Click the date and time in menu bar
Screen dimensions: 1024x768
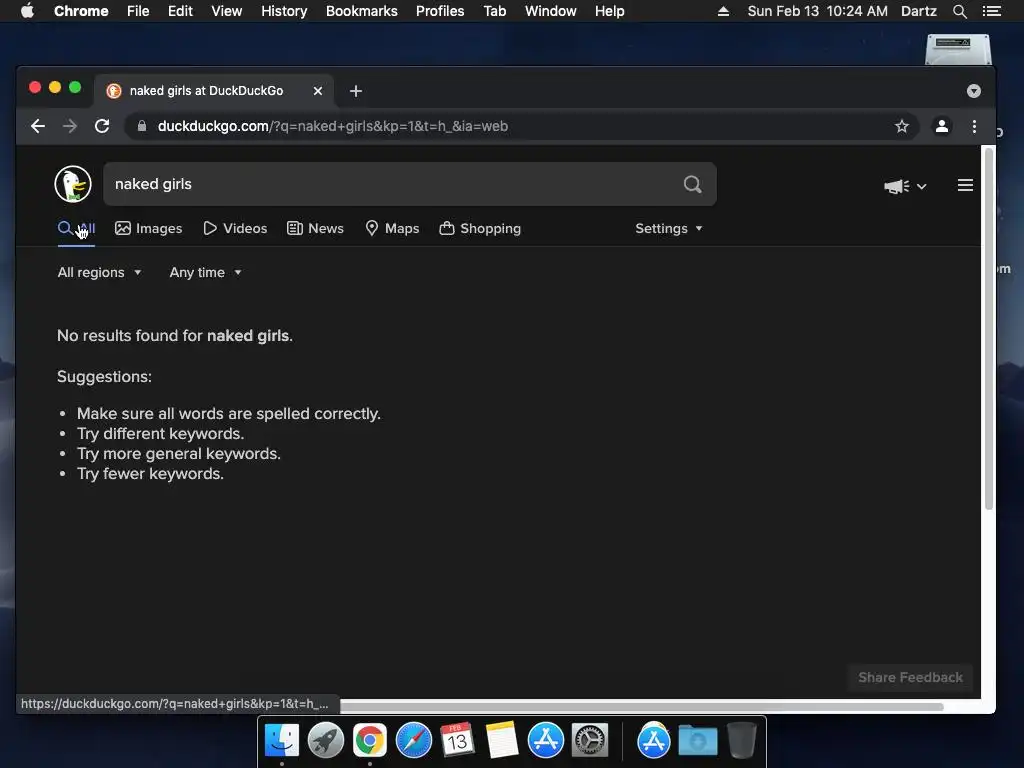[x=817, y=11]
